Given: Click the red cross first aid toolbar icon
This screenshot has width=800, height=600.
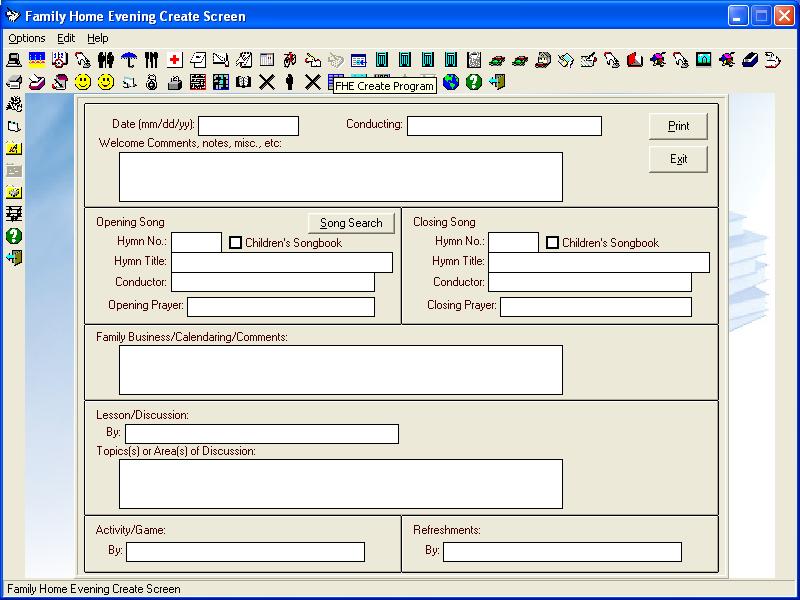Looking at the screenshot, I should click(174, 60).
